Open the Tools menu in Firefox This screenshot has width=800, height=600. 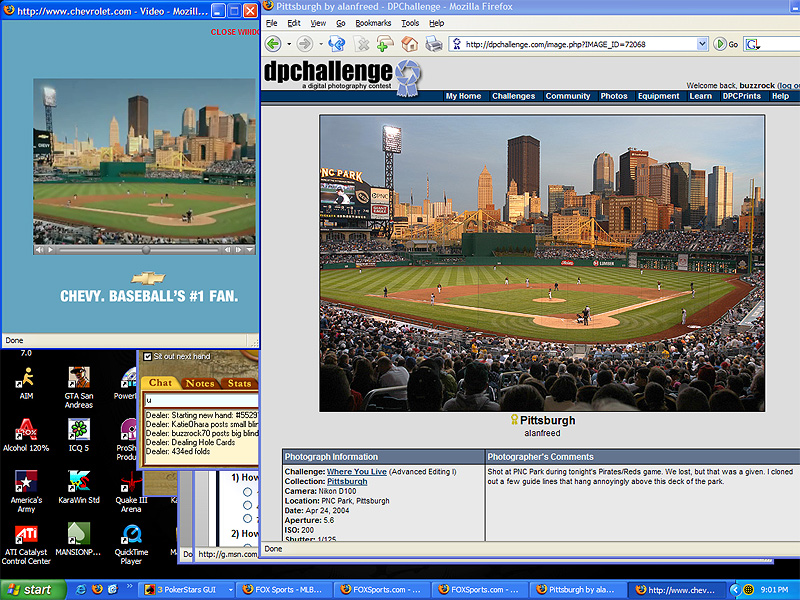410,23
